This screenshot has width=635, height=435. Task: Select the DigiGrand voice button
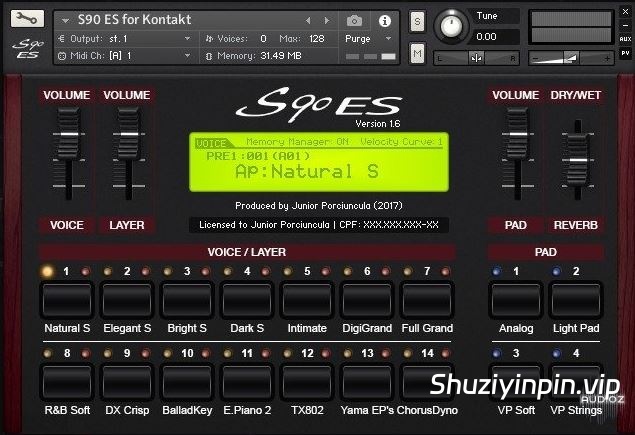367,300
